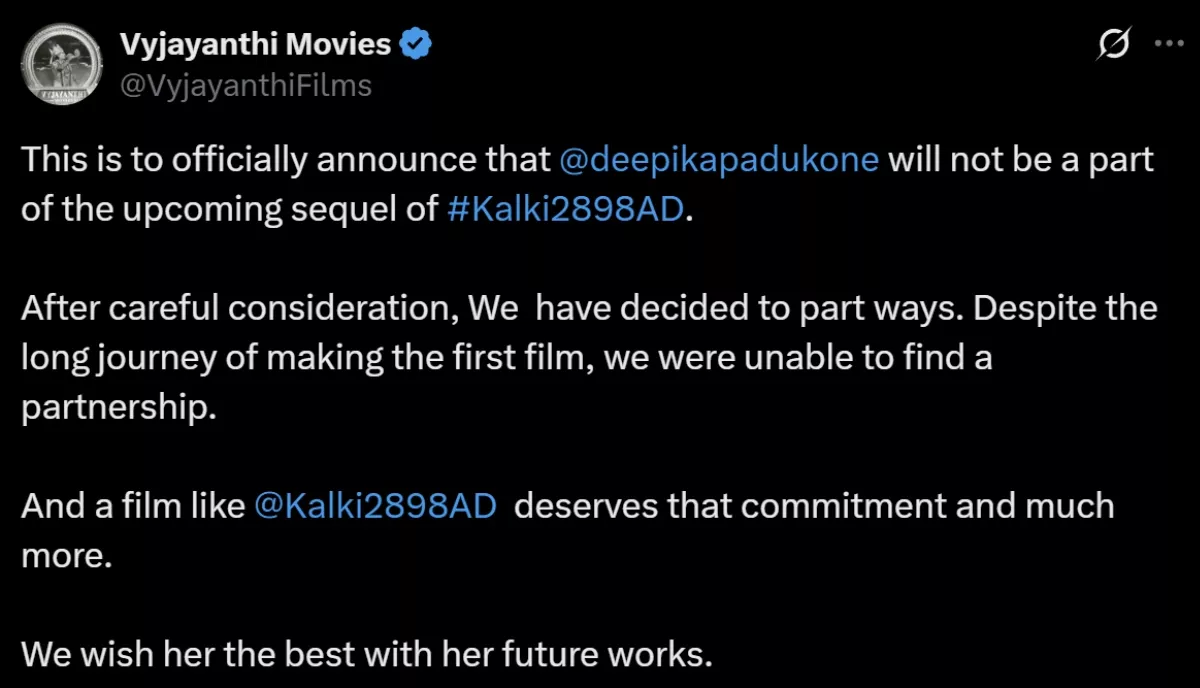This screenshot has width=1200, height=688.
Task: Click the text "Despite the" in the post
Action: (1063, 308)
